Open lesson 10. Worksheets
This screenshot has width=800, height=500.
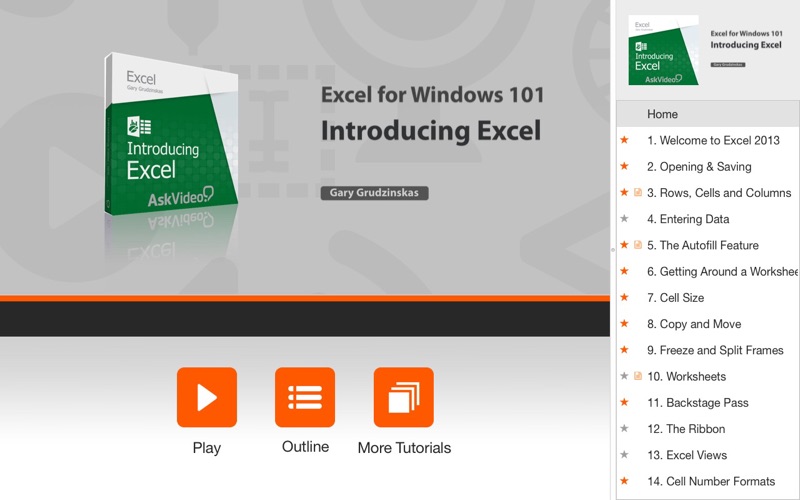tap(686, 377)
